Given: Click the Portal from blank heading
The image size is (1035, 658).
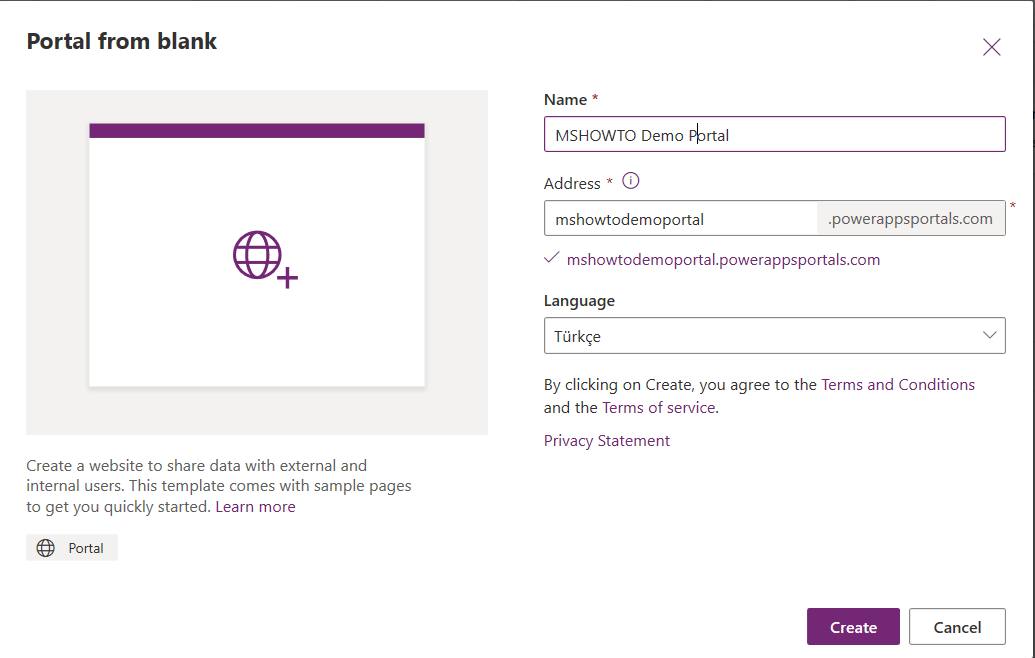Looking at the screenshot, I should click(x=121, y=42).
